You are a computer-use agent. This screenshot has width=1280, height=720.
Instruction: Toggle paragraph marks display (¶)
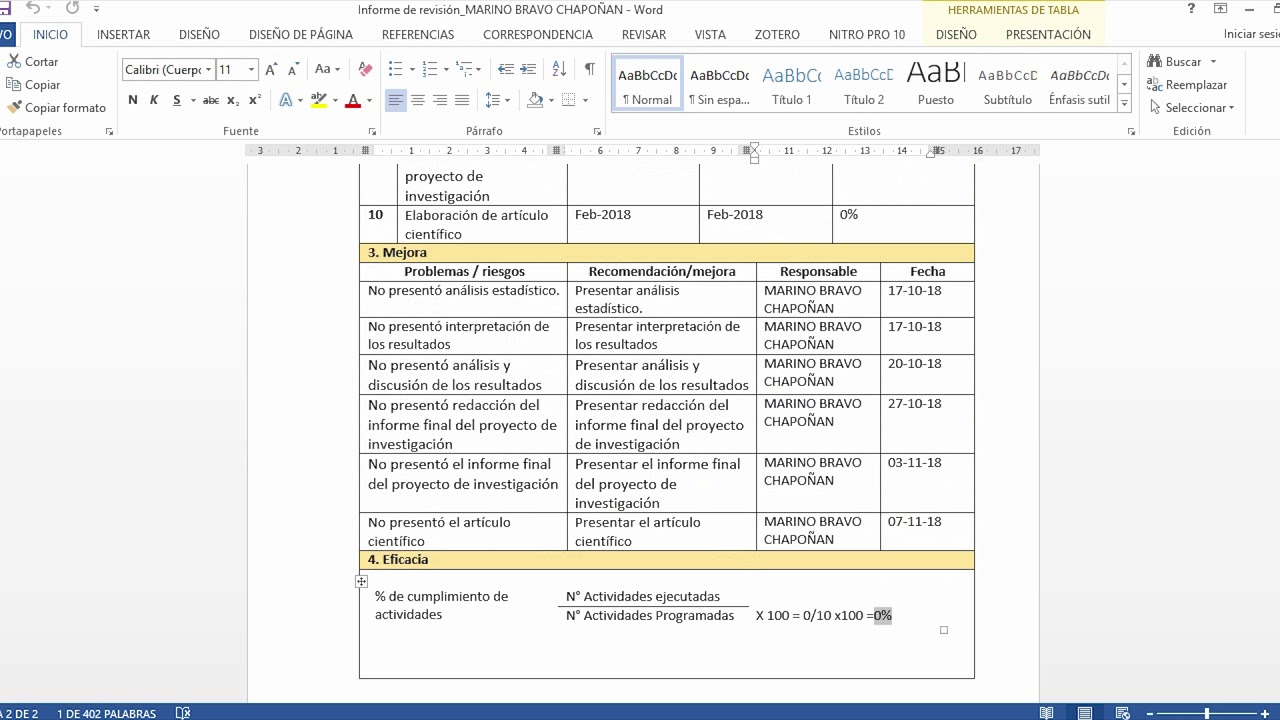tap(590, 69)
